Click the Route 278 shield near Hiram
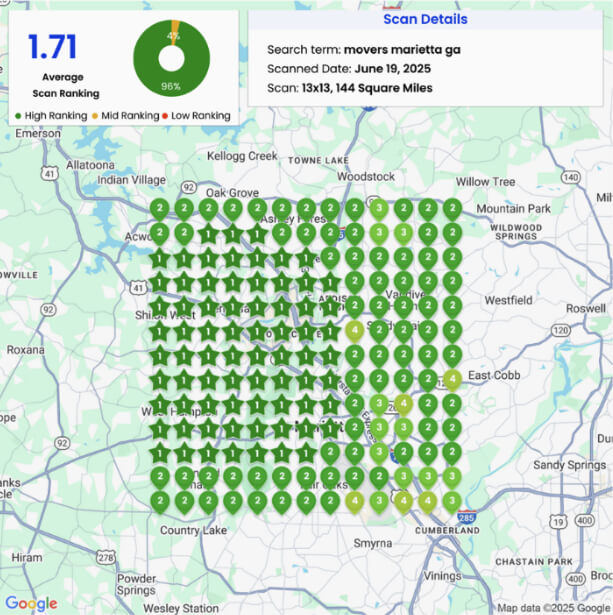The width and height of the screenshot is (613, 615). [106, 557]
